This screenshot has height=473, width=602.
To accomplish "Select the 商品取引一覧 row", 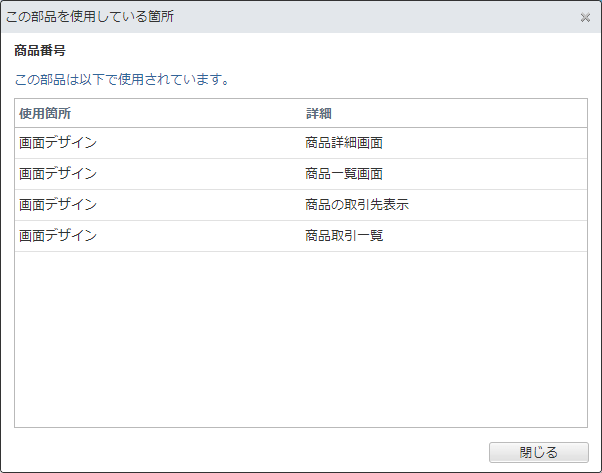I will (x=301, y=236).
